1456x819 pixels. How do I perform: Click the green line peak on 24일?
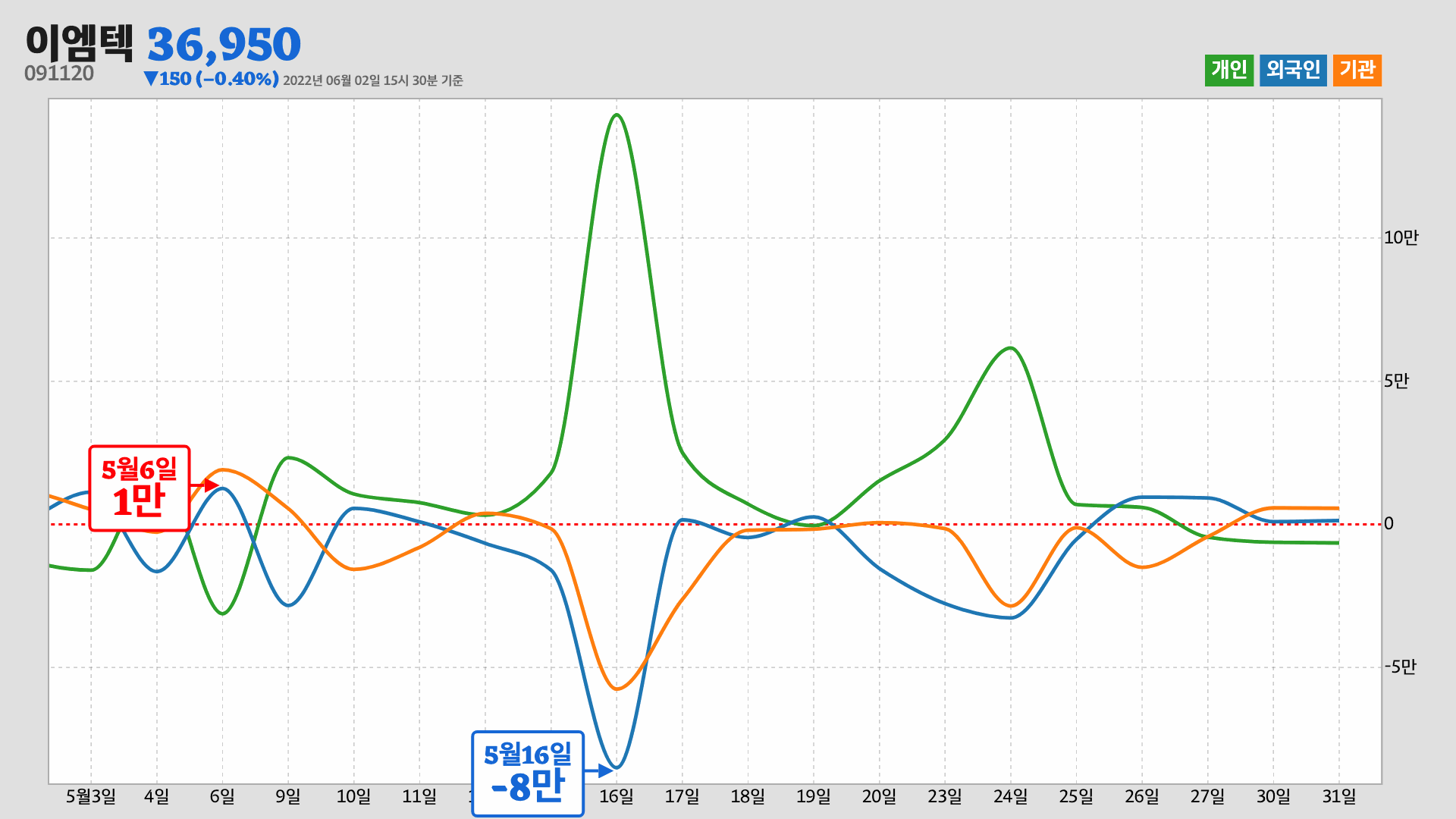[x=1011, y=348]
